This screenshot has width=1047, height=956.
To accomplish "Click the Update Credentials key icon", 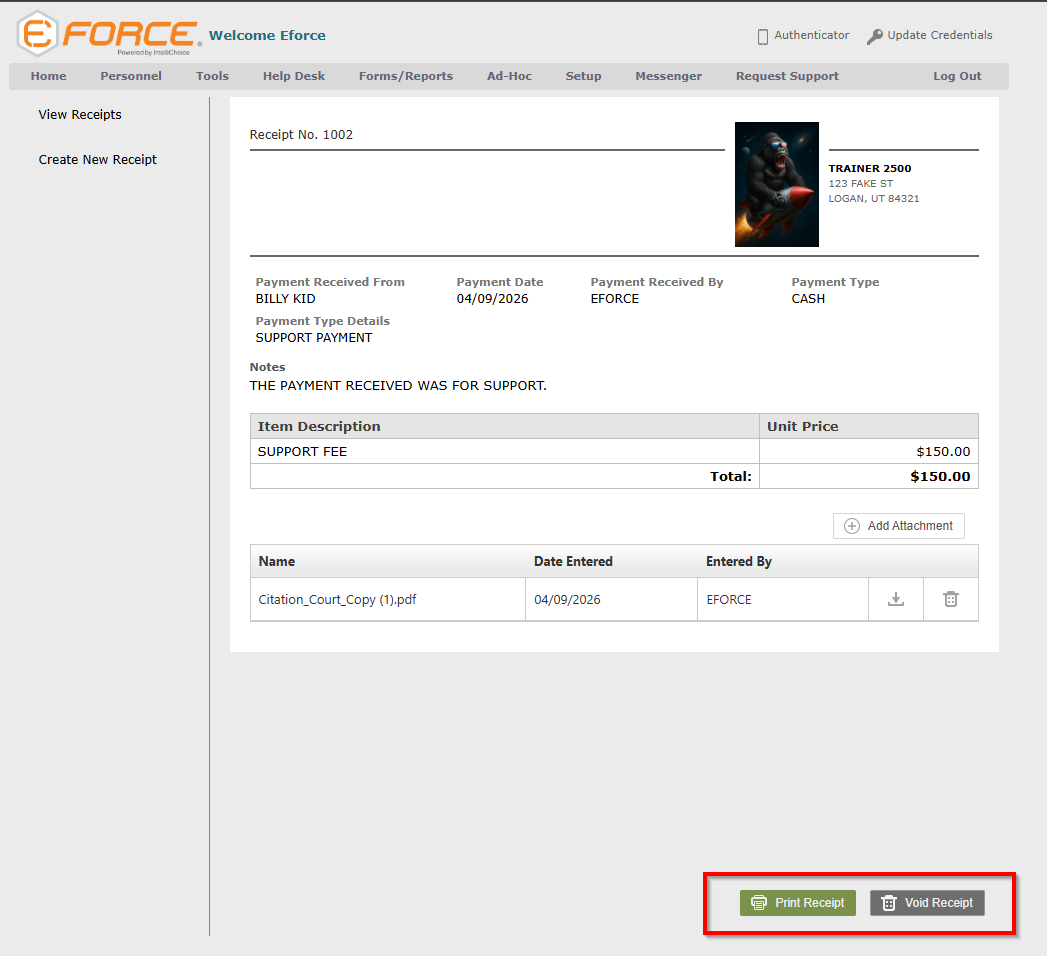I will pos(874,36).
